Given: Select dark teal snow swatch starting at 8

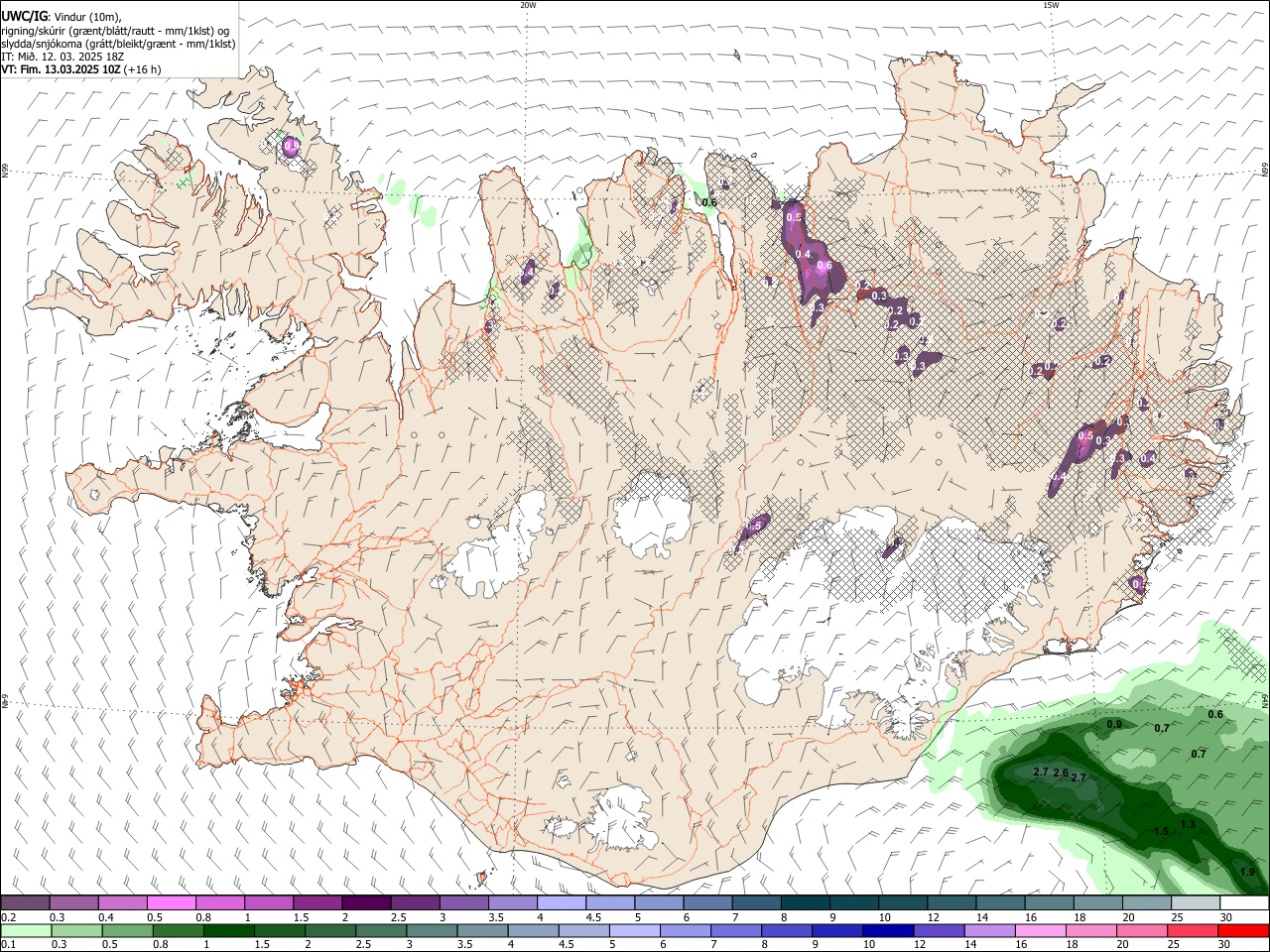Looking at the screenshot, I should pyautogui.click(x=805, y=902).
